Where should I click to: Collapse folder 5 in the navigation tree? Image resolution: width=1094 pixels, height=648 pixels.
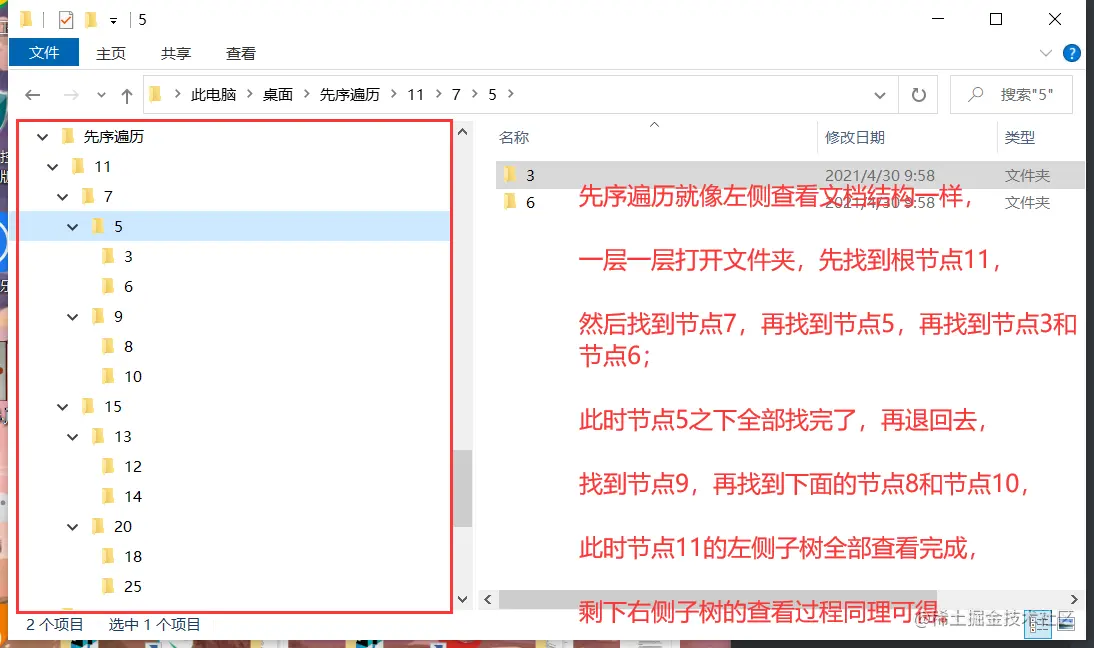click(72, 226)
